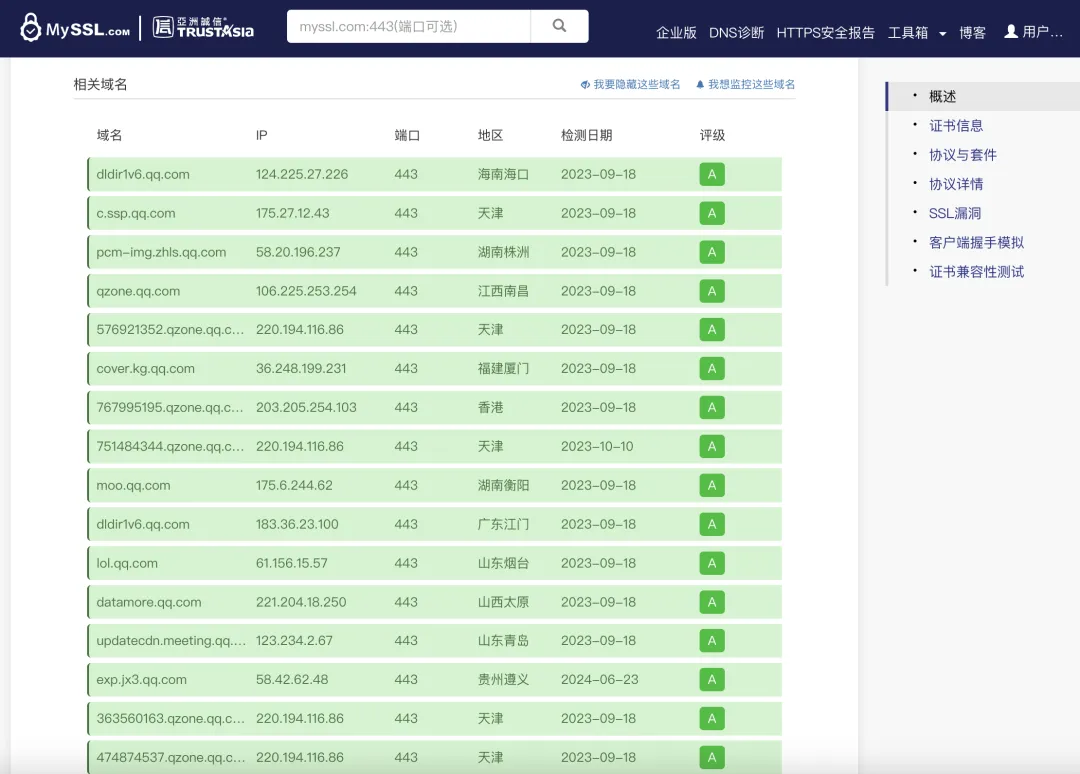The width and height of the screenshot is (1080, 774).
Task: Click the A rating badge for 576921352.qzone row
Action: (x=712, y=330)
